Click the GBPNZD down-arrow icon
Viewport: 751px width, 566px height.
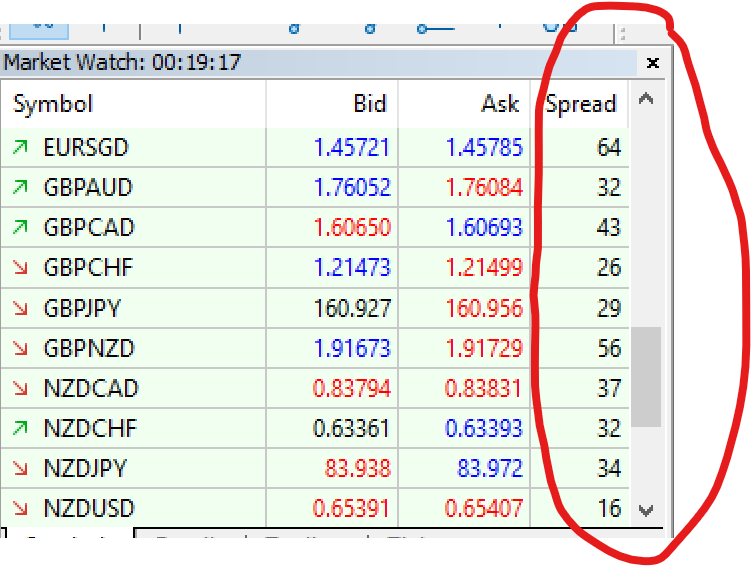click(x=20, y=348)
